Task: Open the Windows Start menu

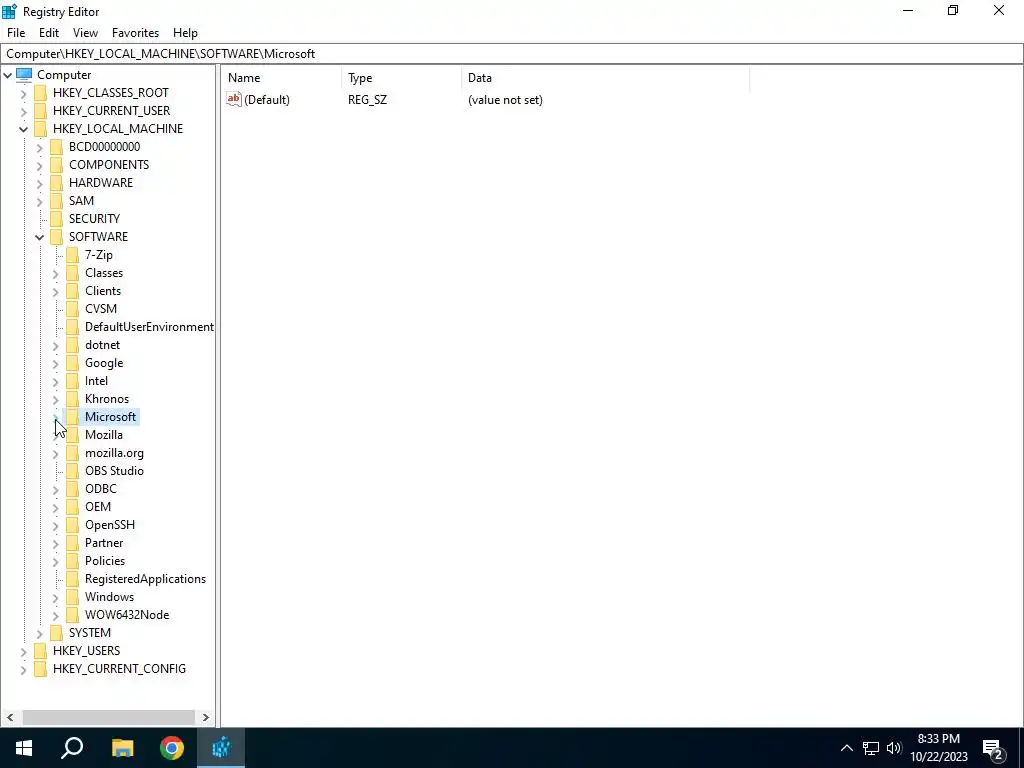Action: coord(24,748)
